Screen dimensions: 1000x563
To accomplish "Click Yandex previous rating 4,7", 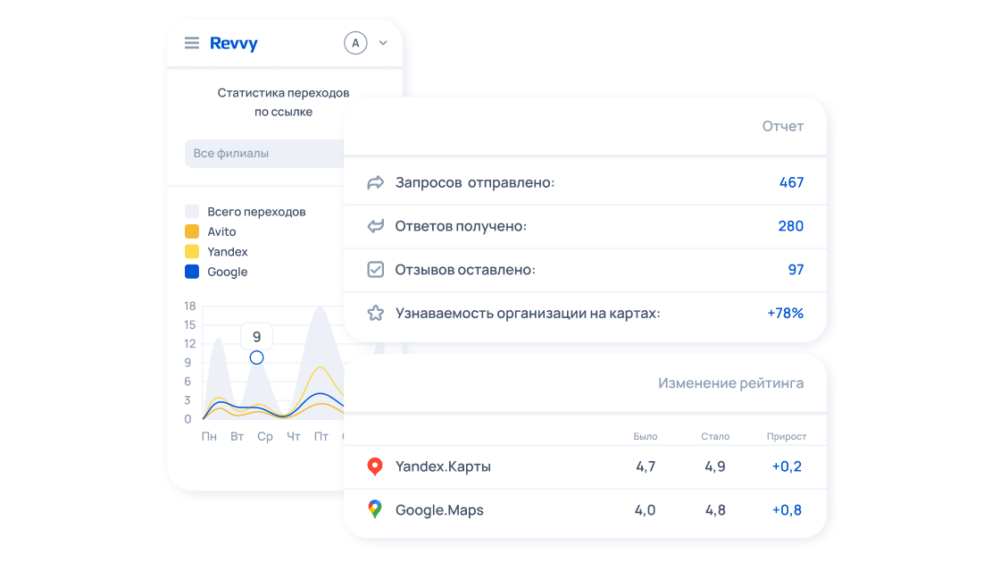I will 645,467.
